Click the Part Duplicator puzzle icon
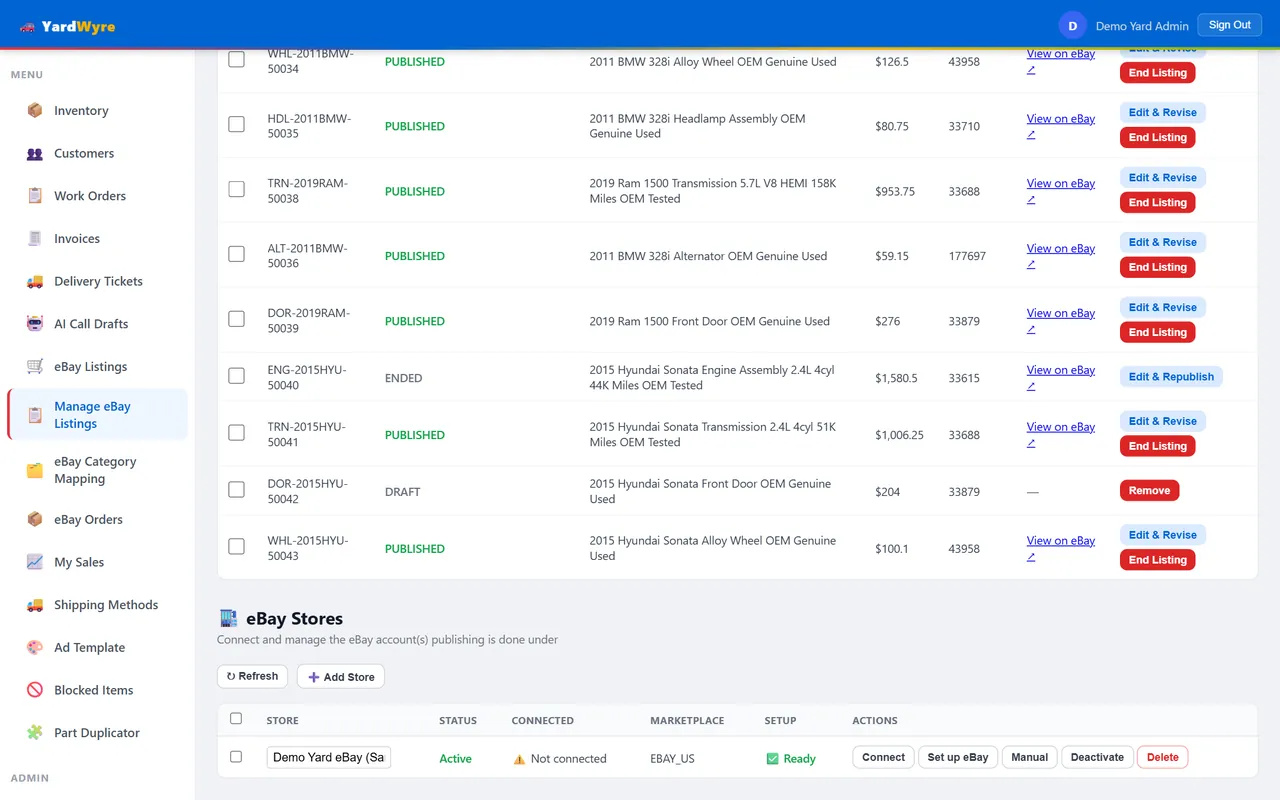1280x800 pixels. [x=35, y=733]
